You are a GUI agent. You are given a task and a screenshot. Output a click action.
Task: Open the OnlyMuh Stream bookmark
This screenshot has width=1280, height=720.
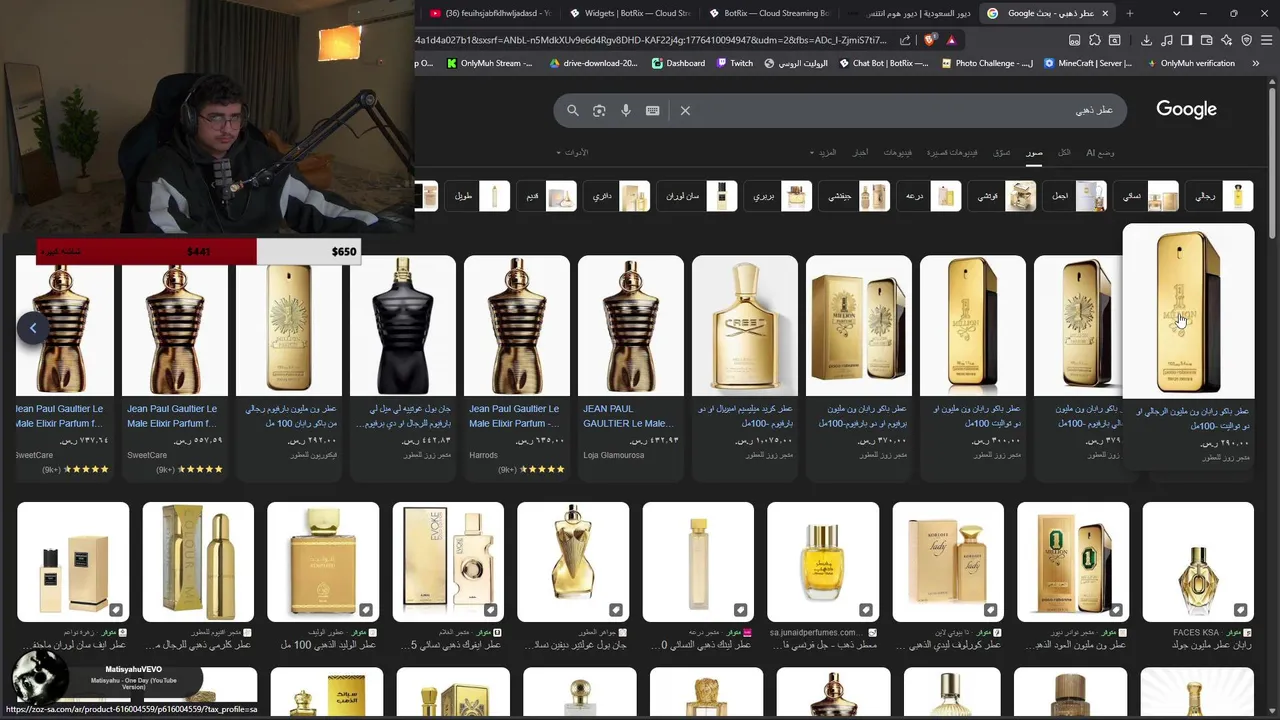click(489, 63)
